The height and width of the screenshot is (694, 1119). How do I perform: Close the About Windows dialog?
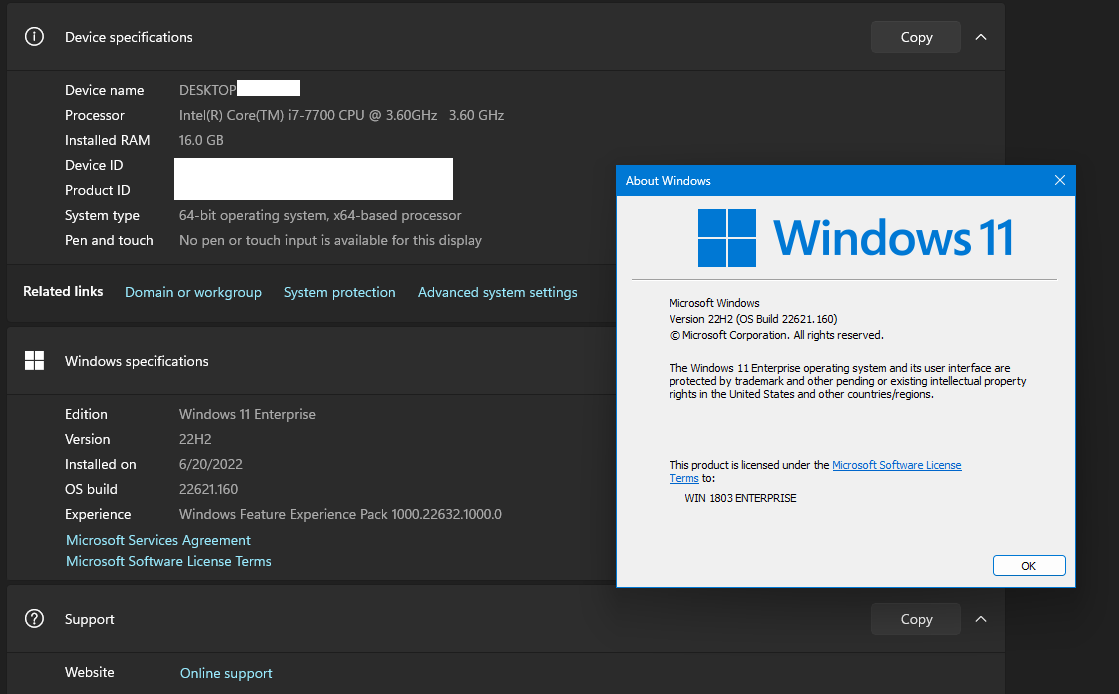(1059, 181)
